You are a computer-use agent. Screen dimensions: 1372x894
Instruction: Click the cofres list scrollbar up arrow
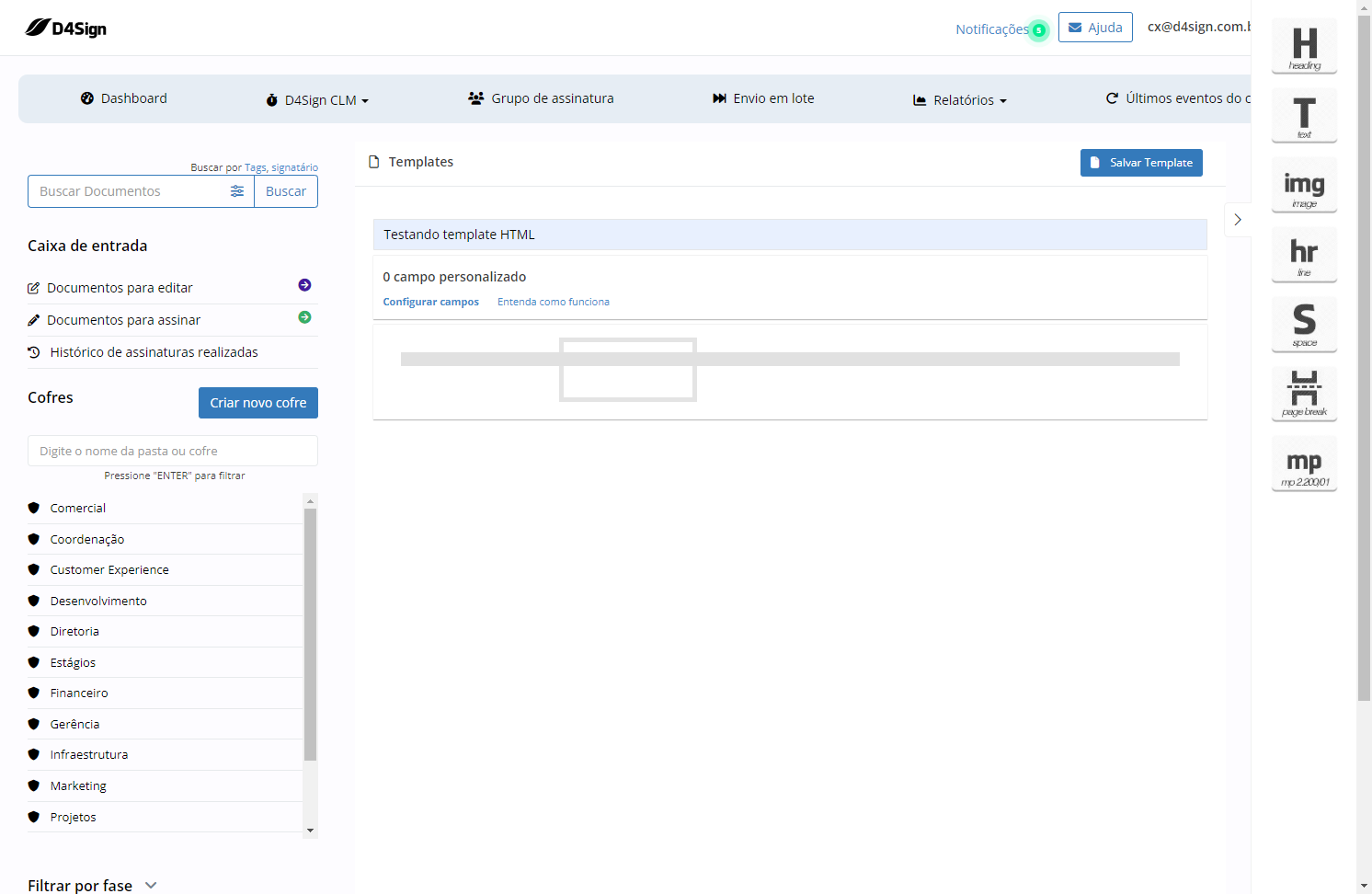(310, 500)
